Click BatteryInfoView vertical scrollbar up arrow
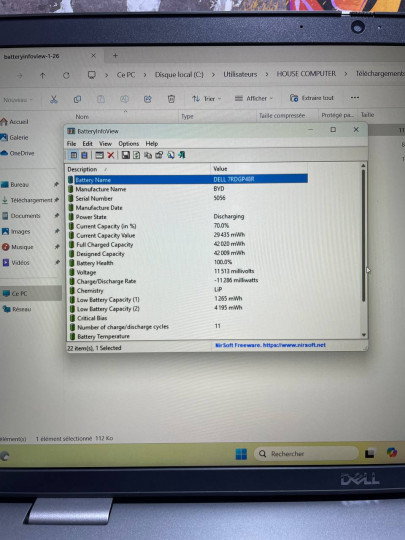Image resolution: width=405 pixels, height=540 pixels. (x=363, y=166)
